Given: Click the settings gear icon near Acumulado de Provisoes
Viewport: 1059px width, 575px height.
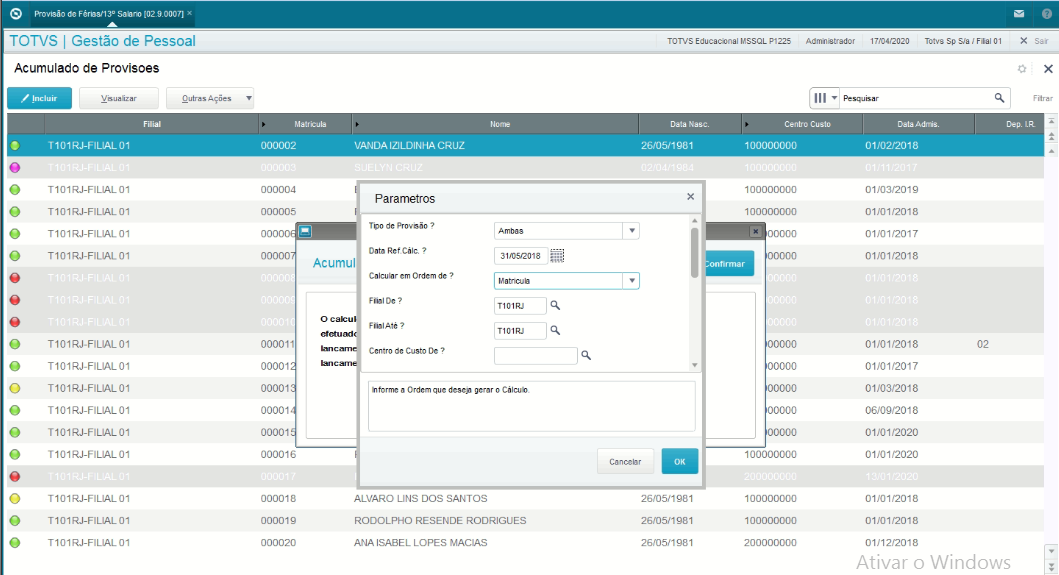Looking at the screenshot, I should (x=1022, y=69).
